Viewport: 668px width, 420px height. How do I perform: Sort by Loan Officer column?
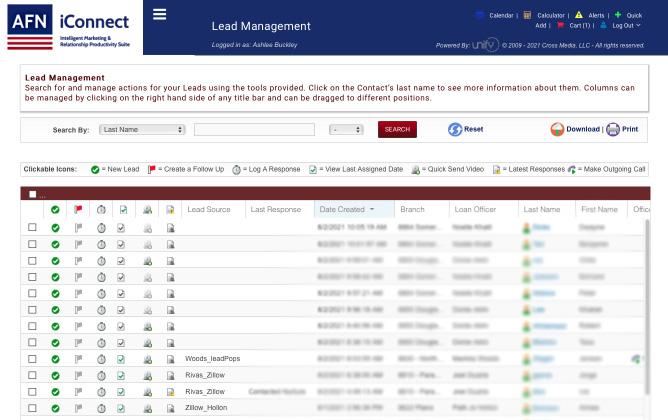click(x=475, y=210)
